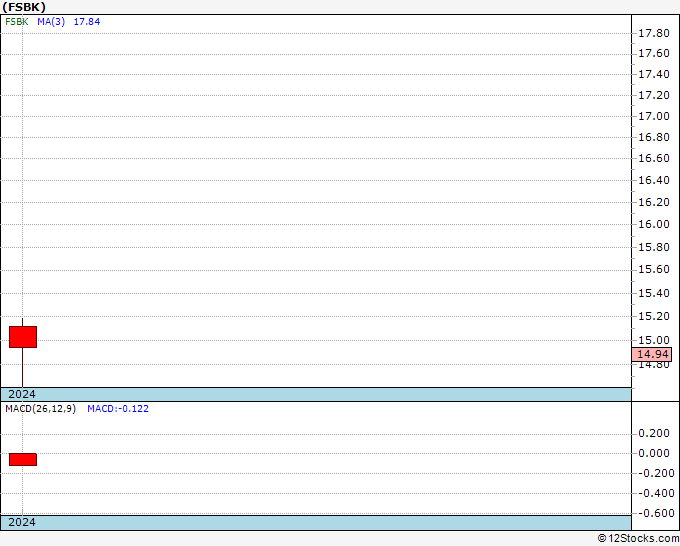Image resolution: width=680 pixels, height=546 pixels.
Task: Click the 16.20 price axis label
Action: tap(654, 203)
